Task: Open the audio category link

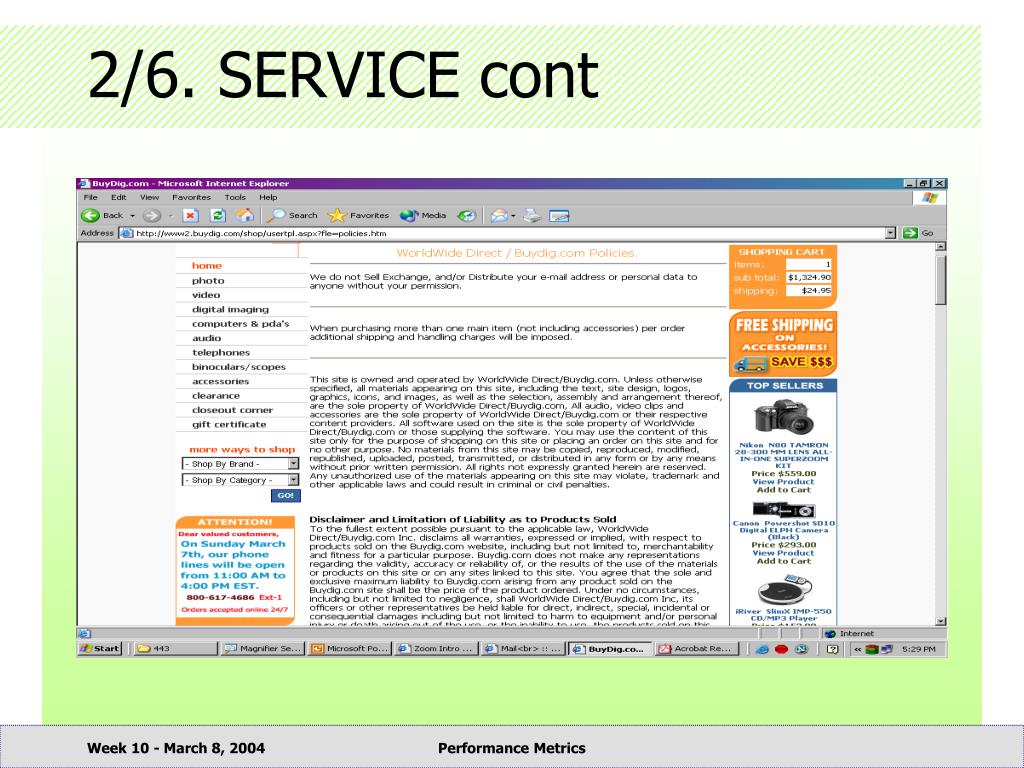Action: [x=206, y=338]
